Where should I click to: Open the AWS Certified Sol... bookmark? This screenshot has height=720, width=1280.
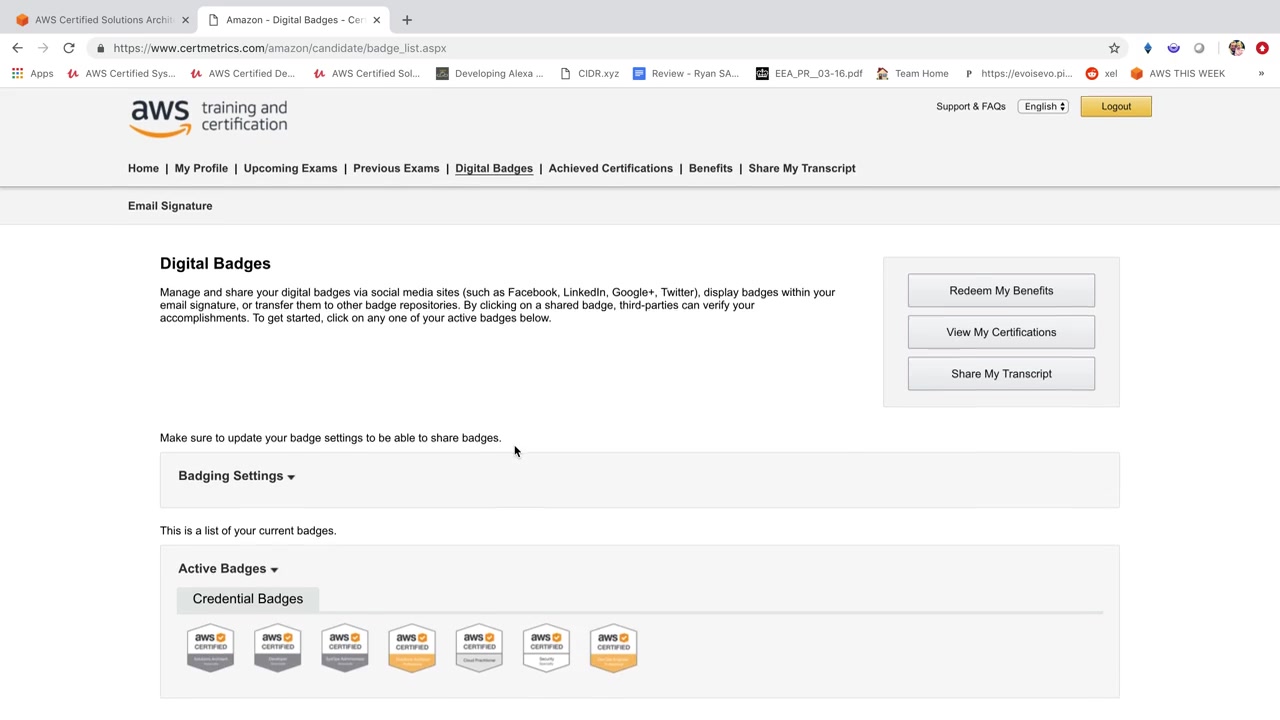(x=366, y=73)
